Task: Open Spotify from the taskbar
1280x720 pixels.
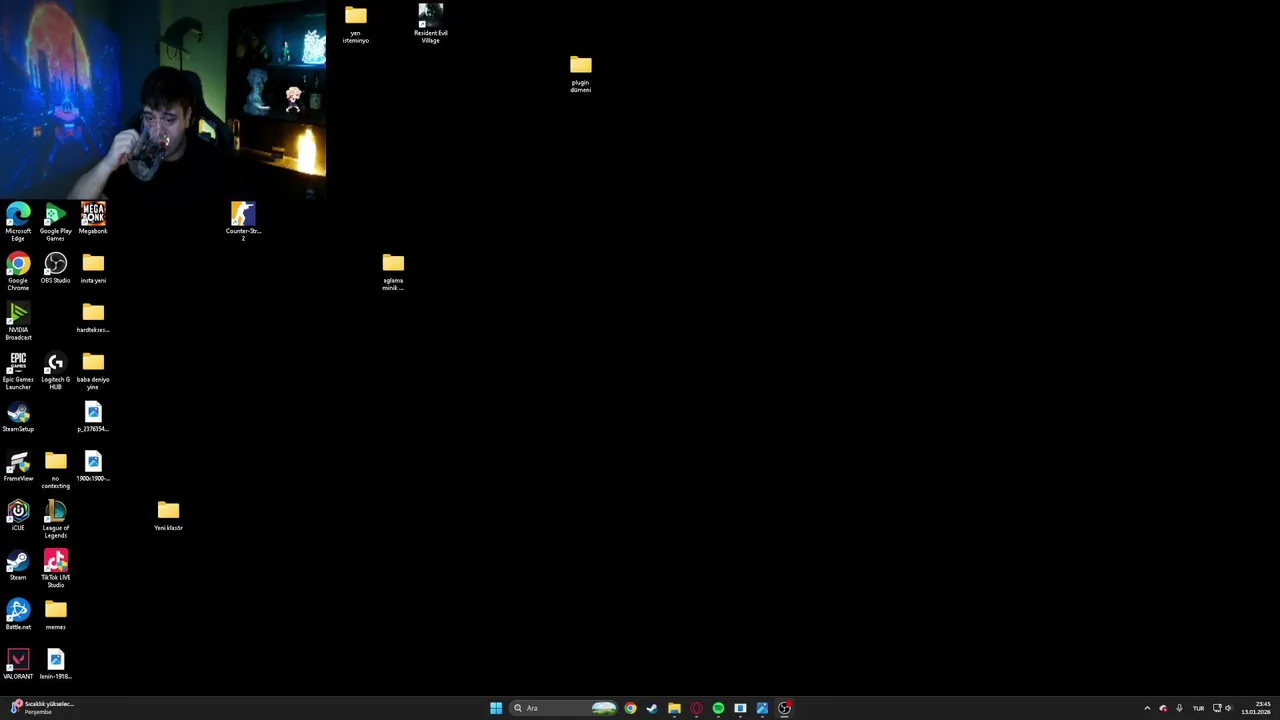Action: (718, 708)
